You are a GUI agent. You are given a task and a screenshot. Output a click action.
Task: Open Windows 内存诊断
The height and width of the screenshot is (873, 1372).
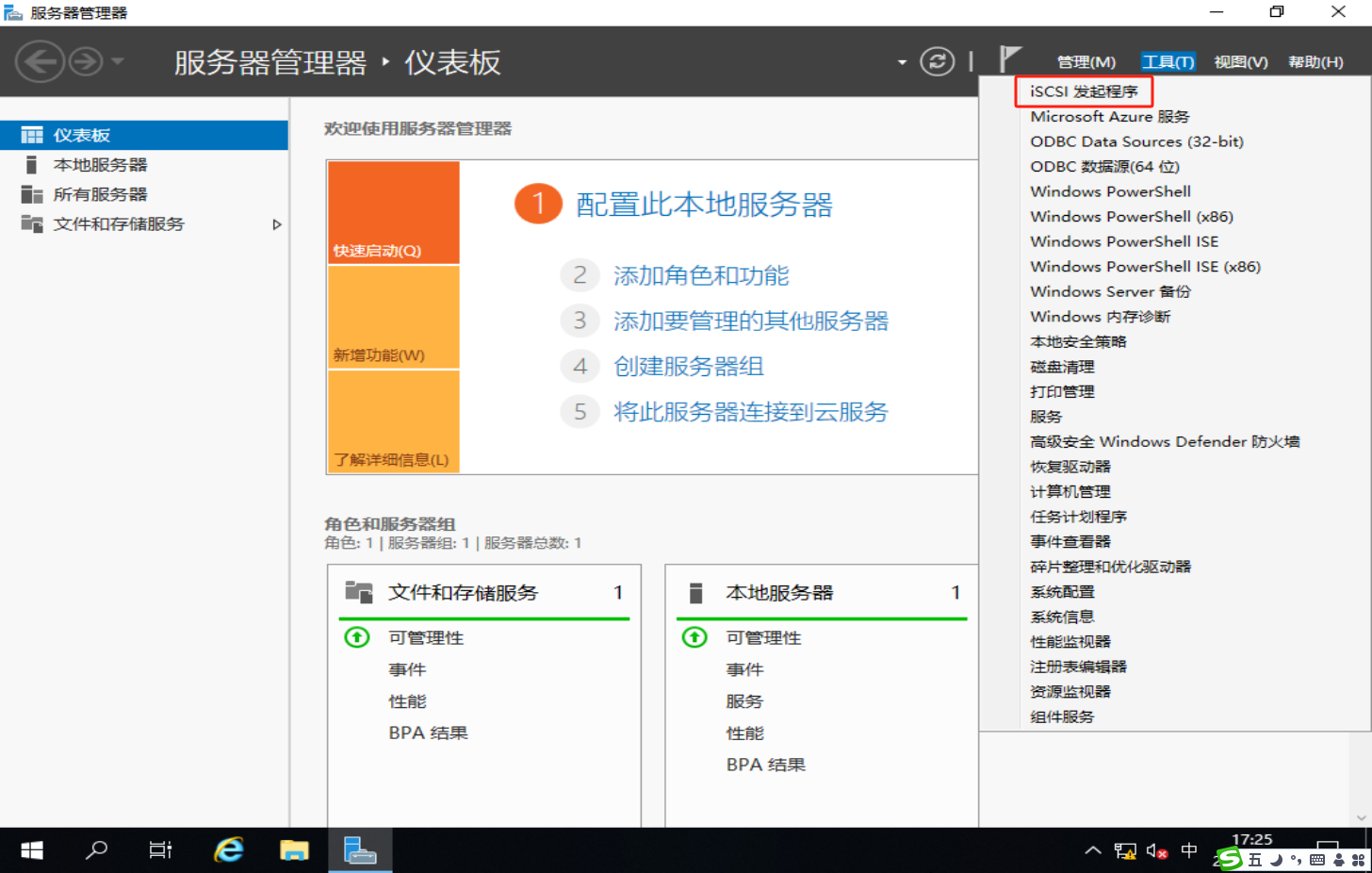[x=1100, y=317]
